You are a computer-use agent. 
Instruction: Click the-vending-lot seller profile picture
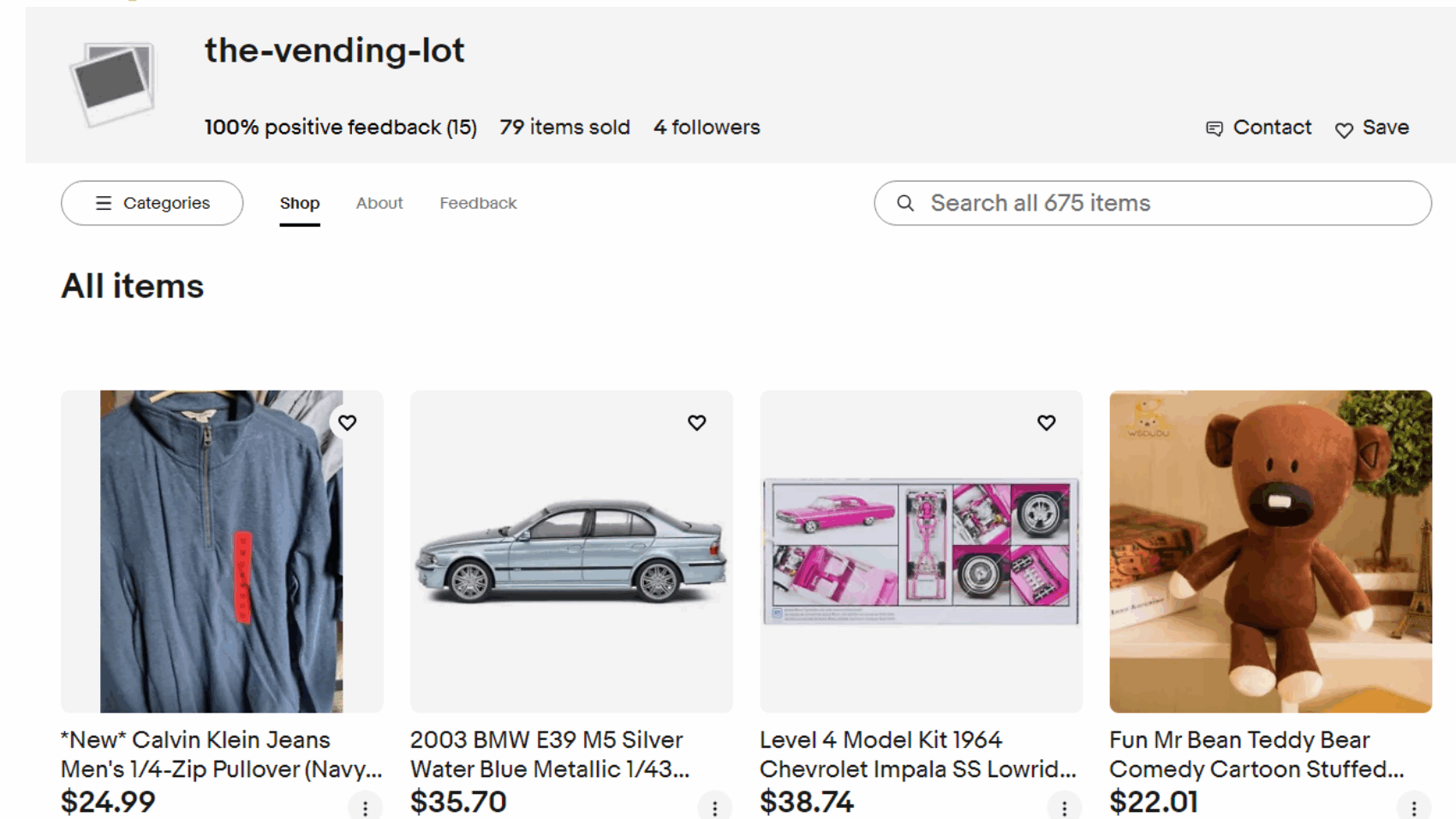[113, 84]
